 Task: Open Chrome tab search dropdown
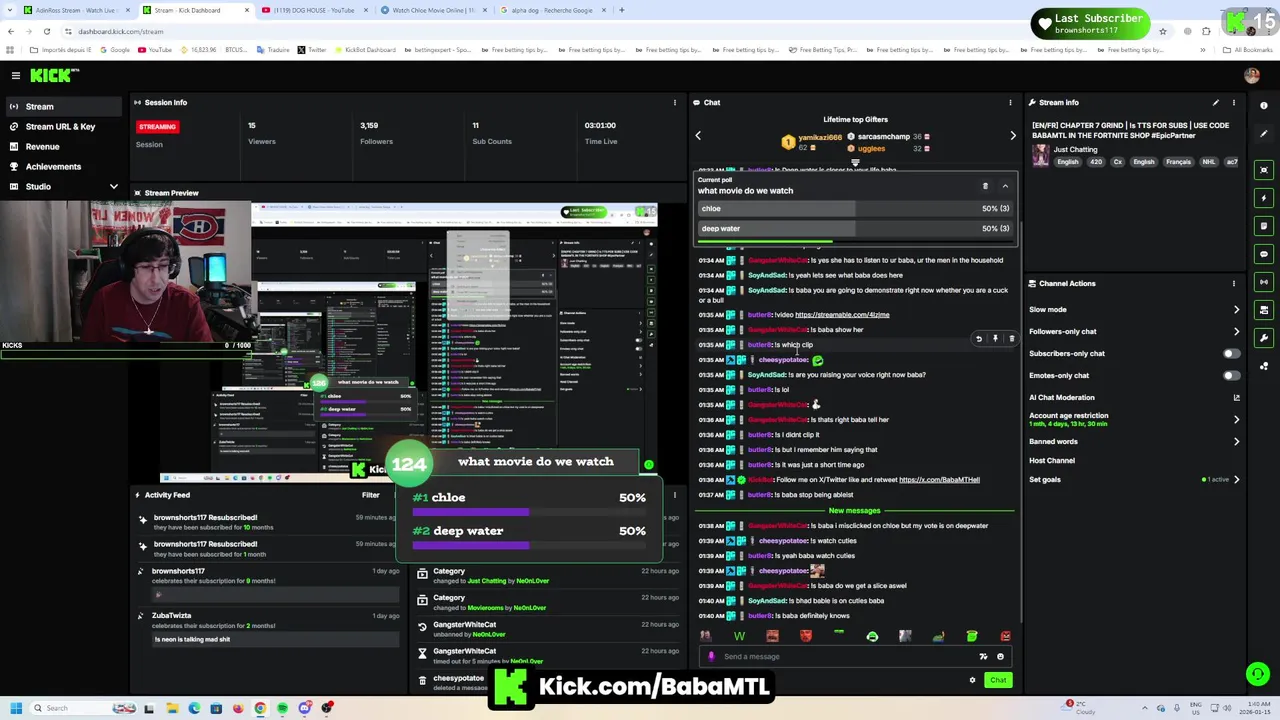tap(11, 10)
